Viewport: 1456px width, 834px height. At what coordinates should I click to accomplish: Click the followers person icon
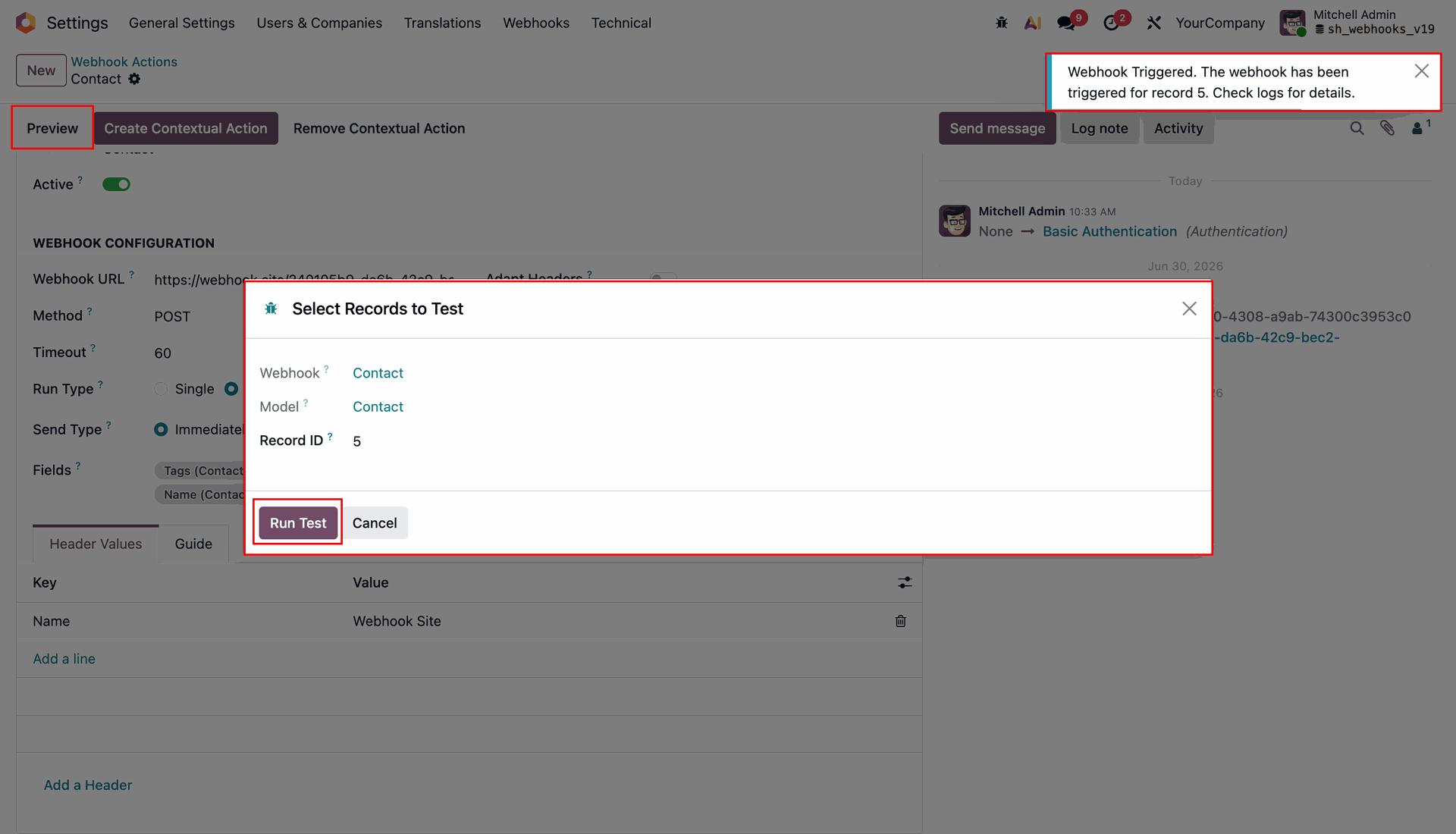click(x=1417, y=128)
